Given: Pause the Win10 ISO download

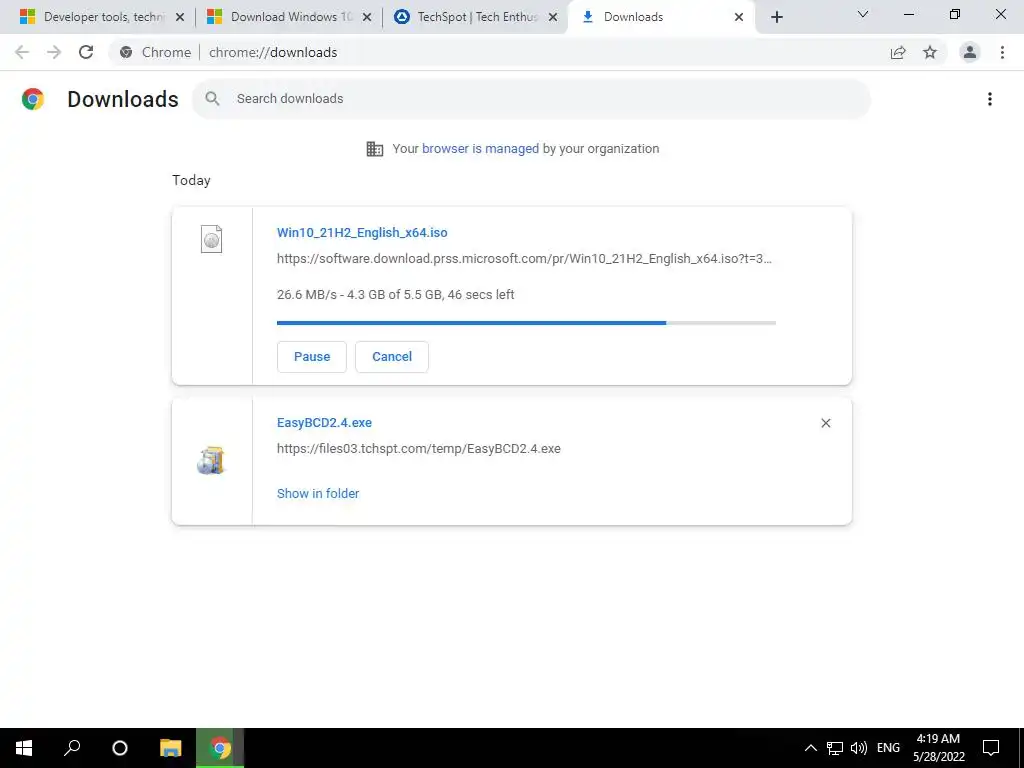Looking at the screenshot, I should click(x=312, y=357).
